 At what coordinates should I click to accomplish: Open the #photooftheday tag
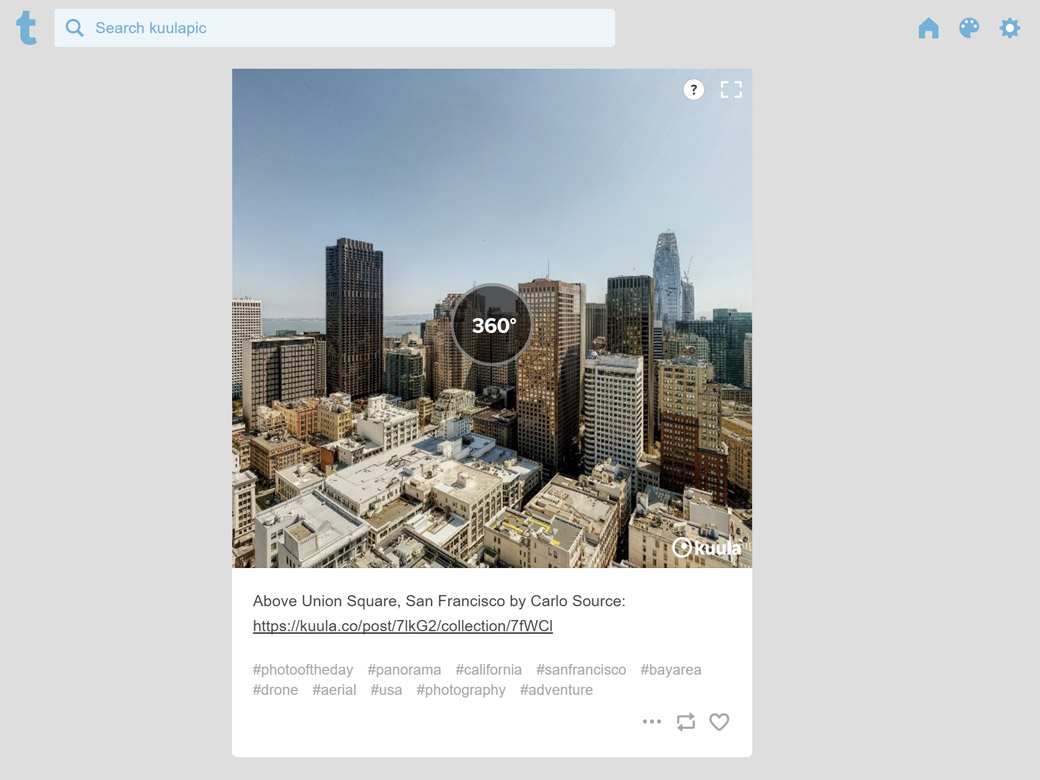tap(303, 670)
